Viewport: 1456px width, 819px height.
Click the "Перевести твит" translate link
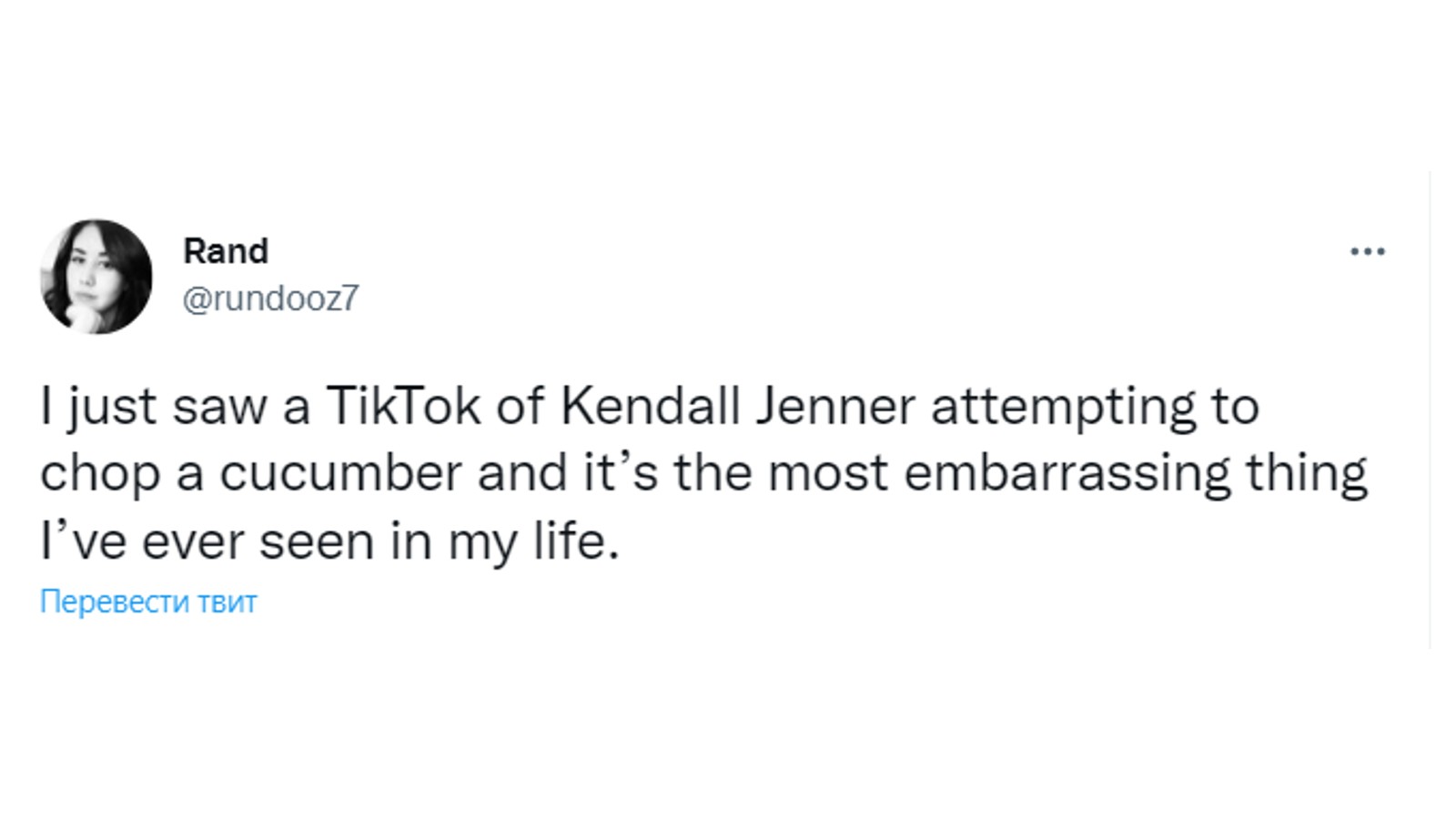tap(148, 602)
